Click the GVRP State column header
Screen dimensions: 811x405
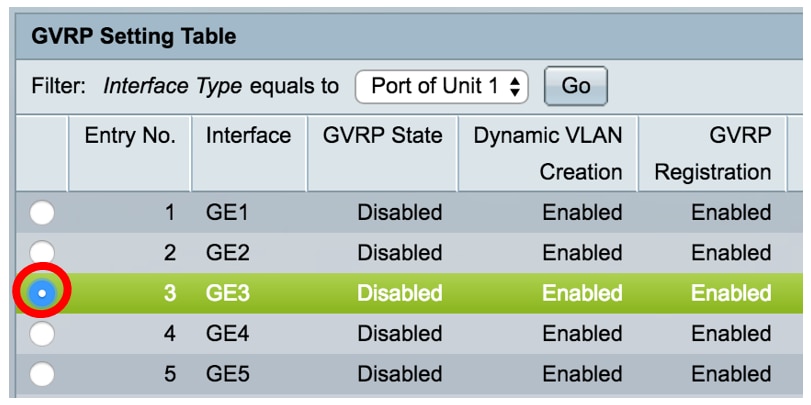tap(382, 136)
